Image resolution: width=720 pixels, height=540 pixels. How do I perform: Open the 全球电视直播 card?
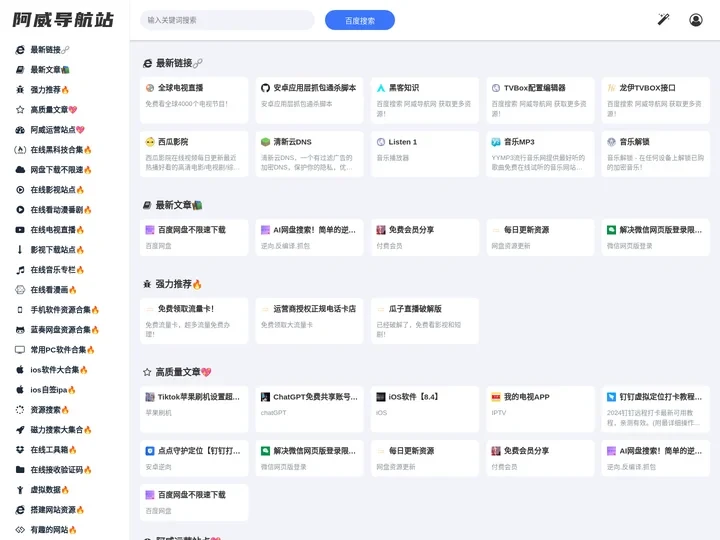point(194,100)
